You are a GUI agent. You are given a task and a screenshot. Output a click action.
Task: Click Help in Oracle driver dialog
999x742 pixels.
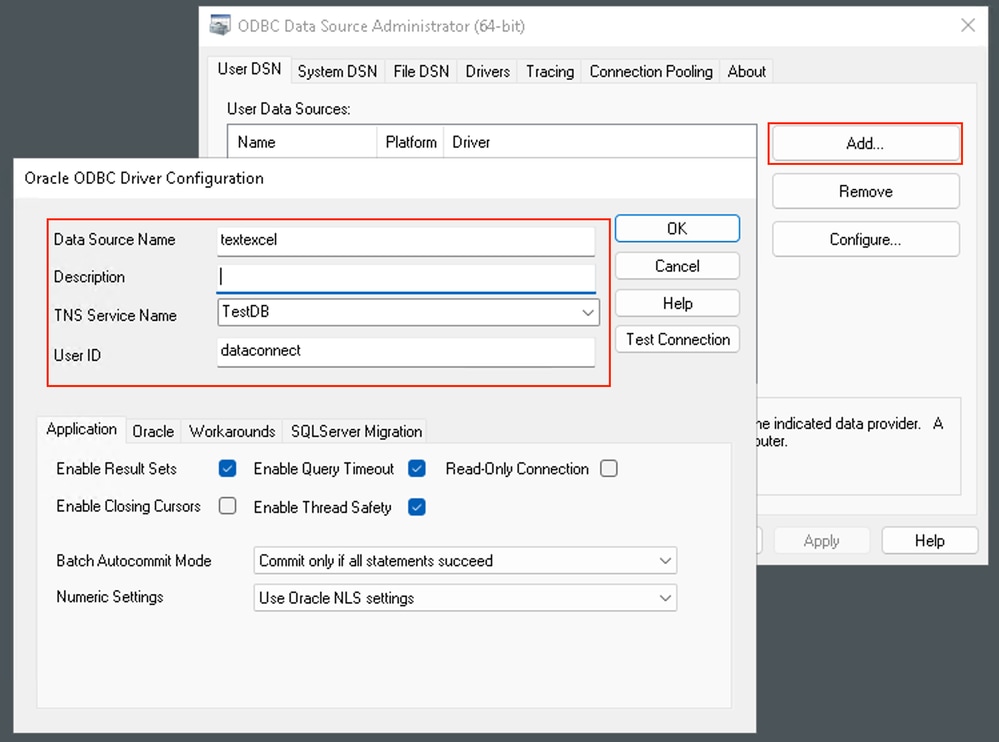coord(677,303)
